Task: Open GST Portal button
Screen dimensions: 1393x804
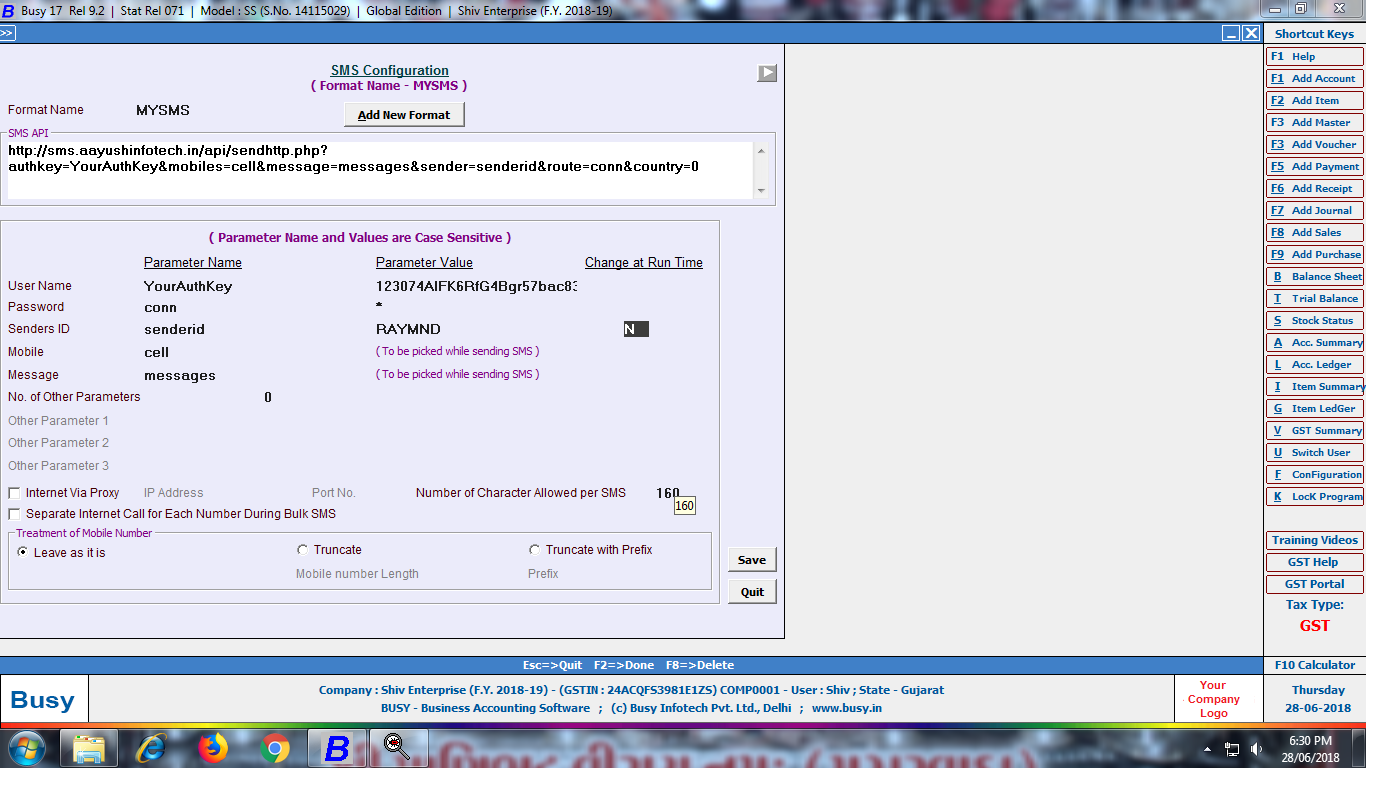Action: pos(1314,584)
